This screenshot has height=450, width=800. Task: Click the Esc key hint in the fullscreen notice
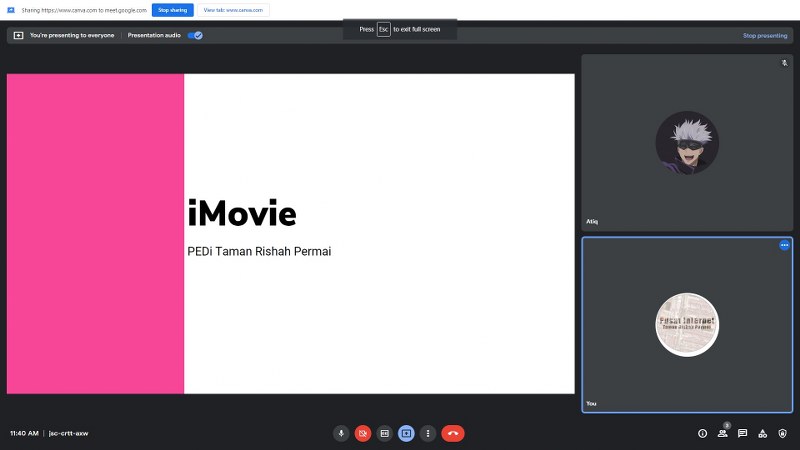[384, 29]
